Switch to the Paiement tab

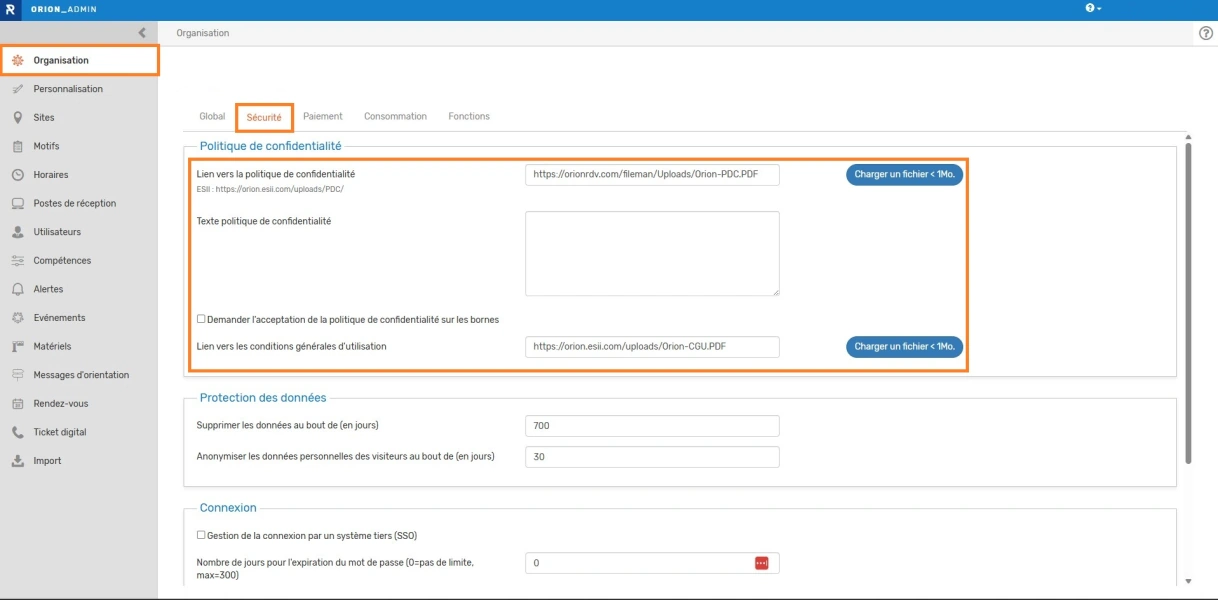coord(323,117)
